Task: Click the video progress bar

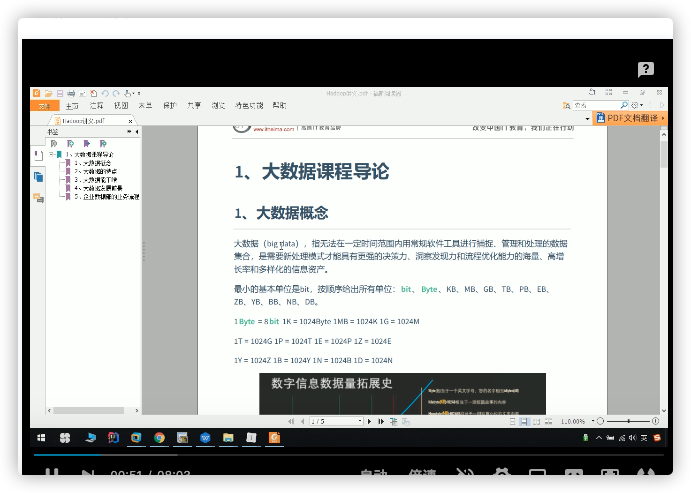Action: (x=348, y=455)
